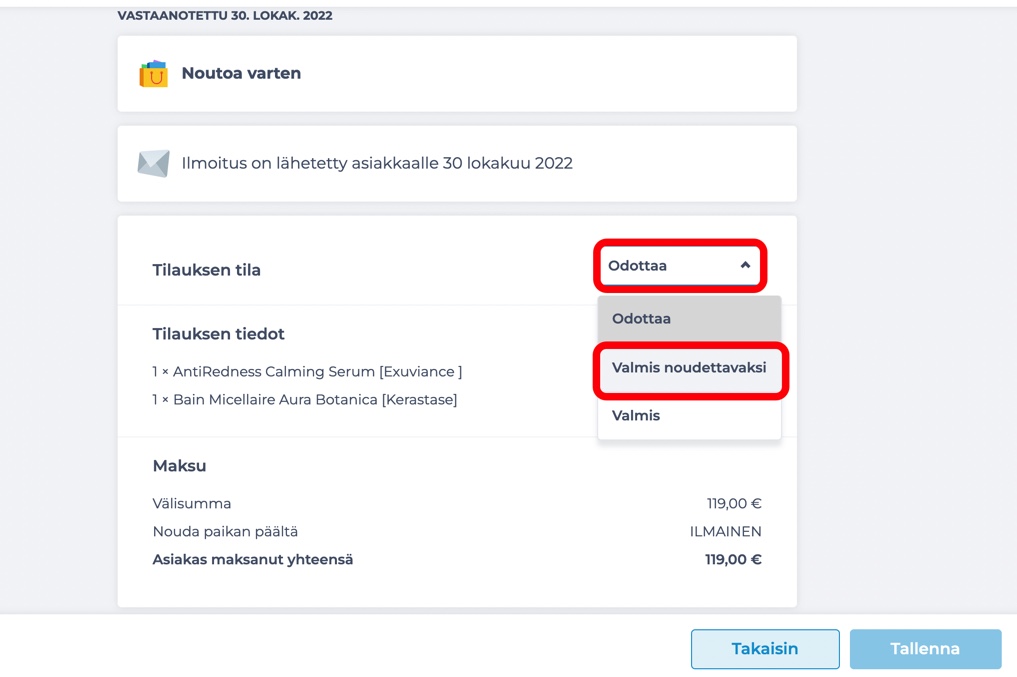1017x677 pixels.
Task: Click the Tilauksen tila label
Action: coord(206,270)
